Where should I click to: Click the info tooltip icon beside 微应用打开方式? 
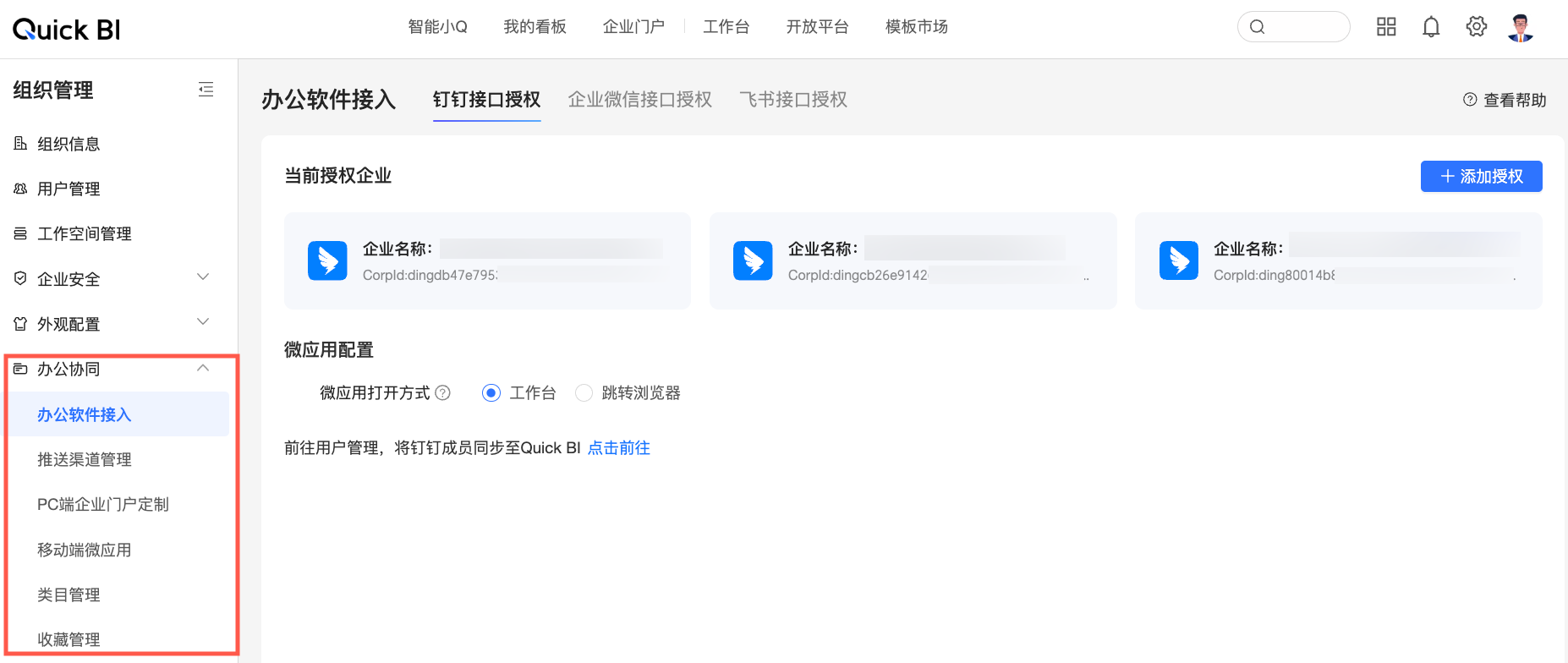[442, 392]
